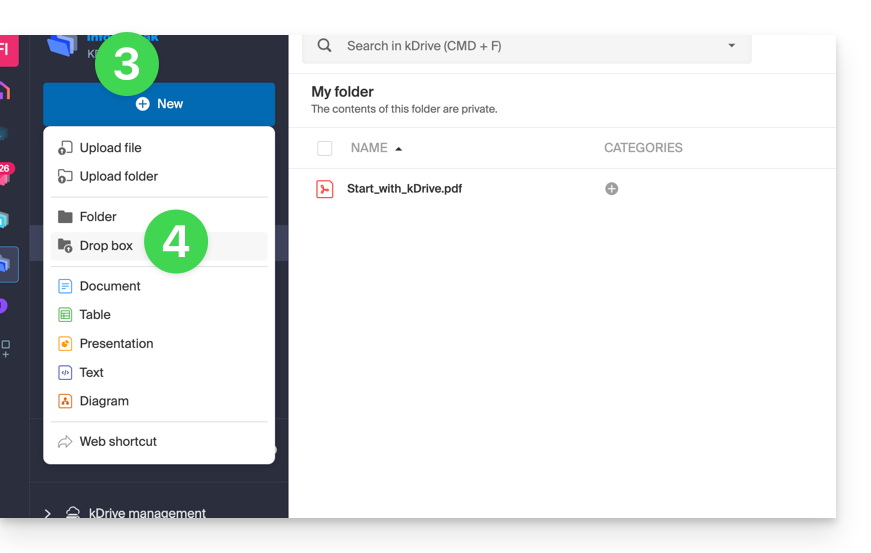
Task: Click the blue Document icon
Action: 65,286
